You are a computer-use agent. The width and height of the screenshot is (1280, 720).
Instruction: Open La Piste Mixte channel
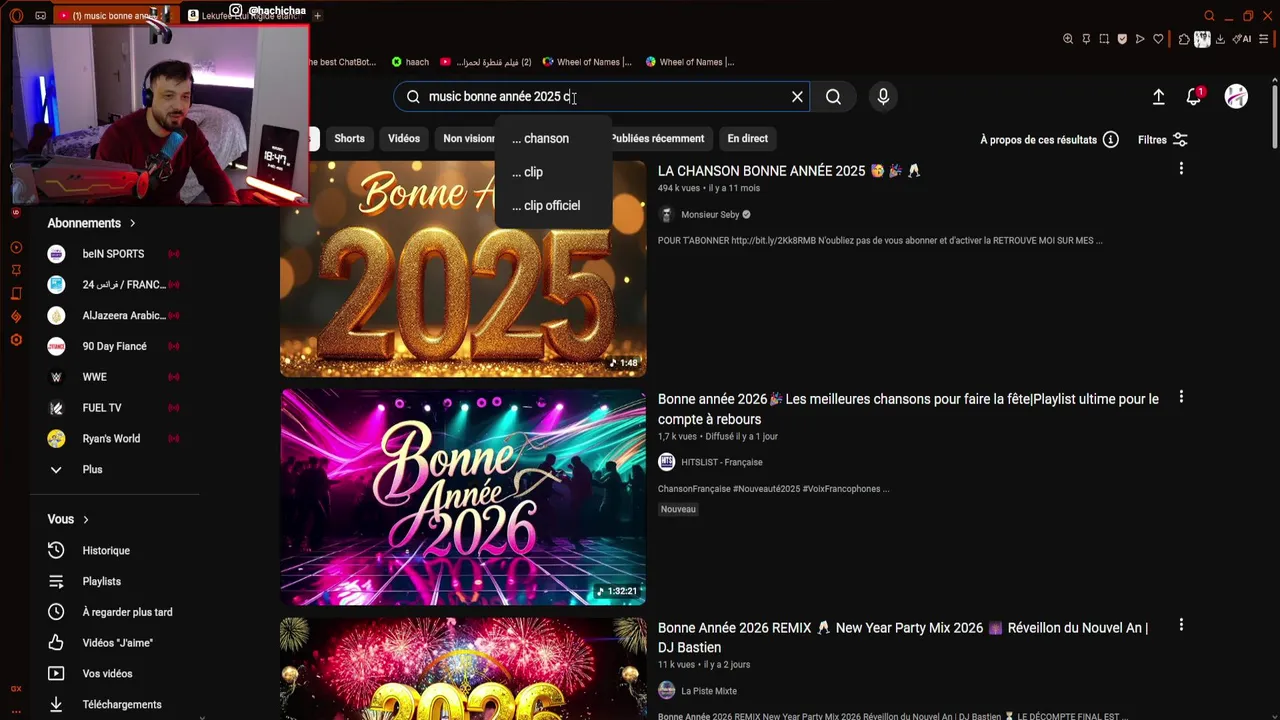click(708, 691)
